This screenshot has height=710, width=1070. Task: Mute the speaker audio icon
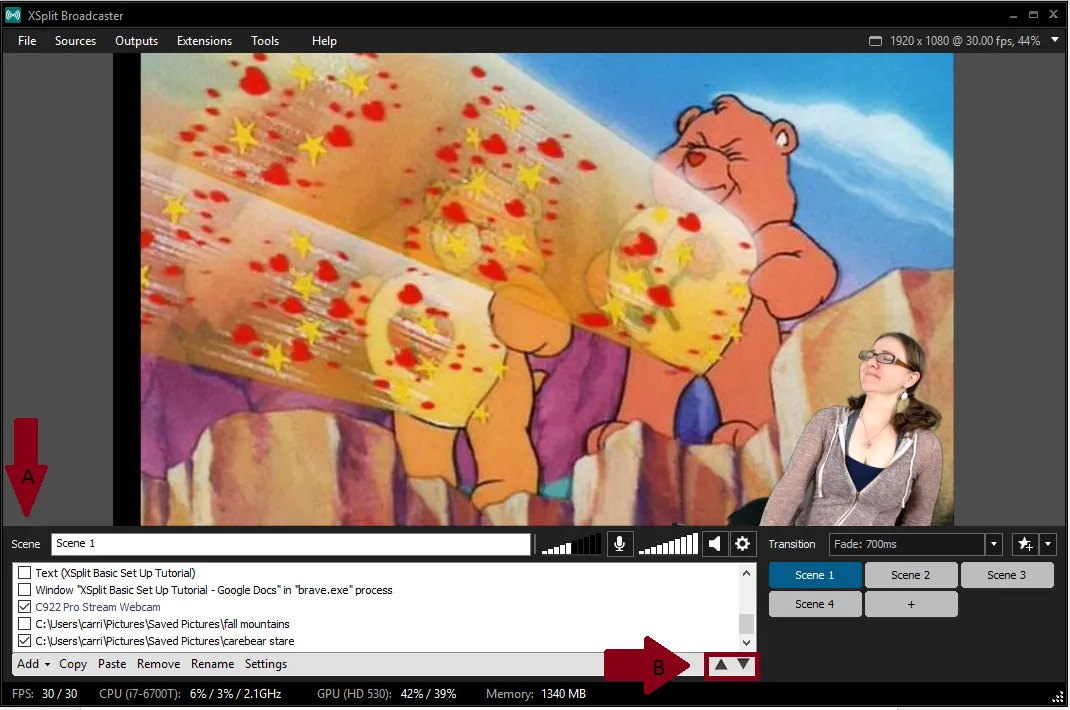click(x=714, y=544)
